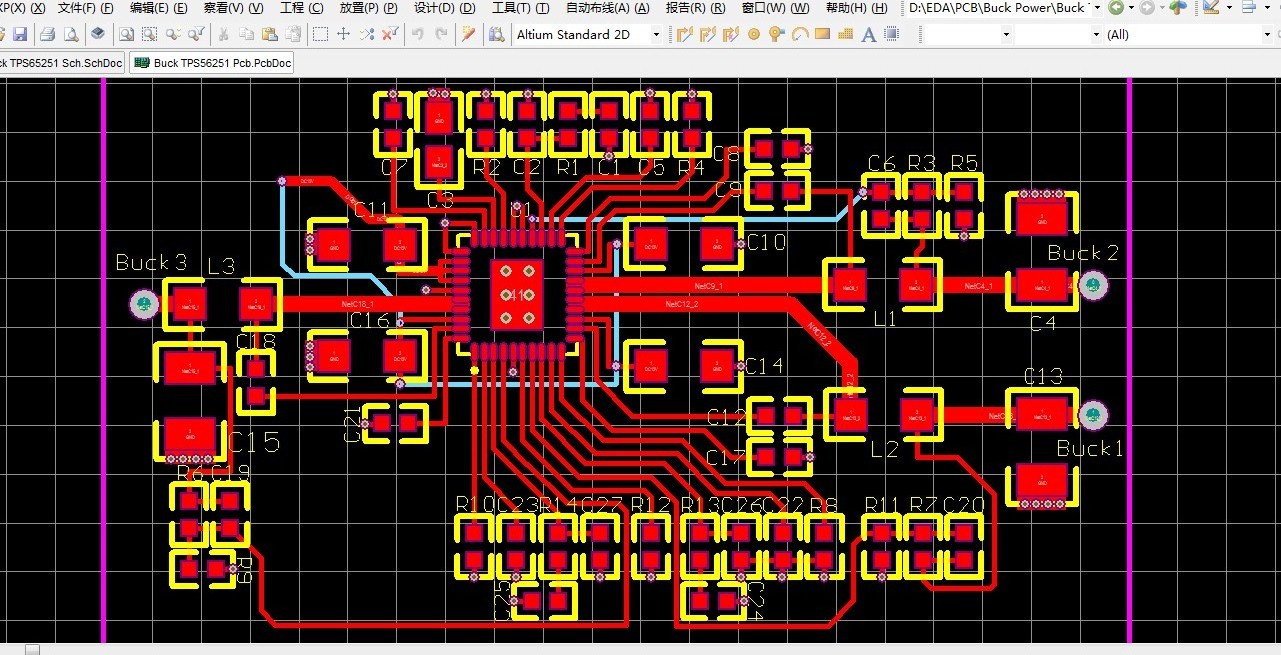Open the 报告(R) menu

pyautogui.click(x=695, y=8)
